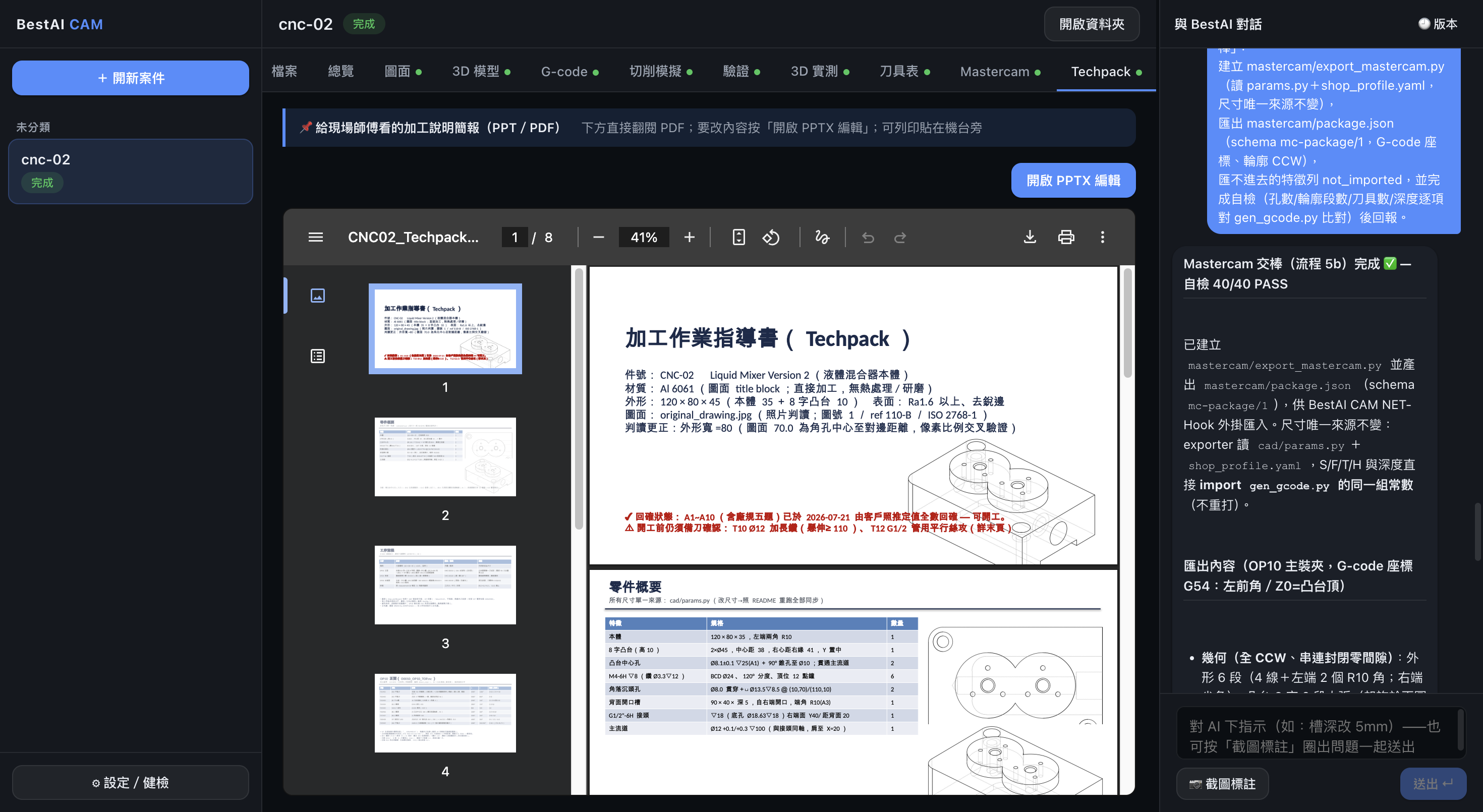Switch to the 總覽 tab

click(341, 71)
